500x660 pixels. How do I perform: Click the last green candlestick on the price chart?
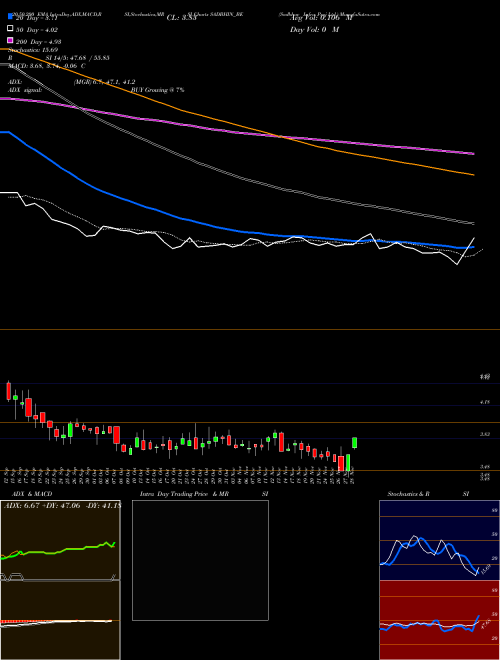coord(355,443)
